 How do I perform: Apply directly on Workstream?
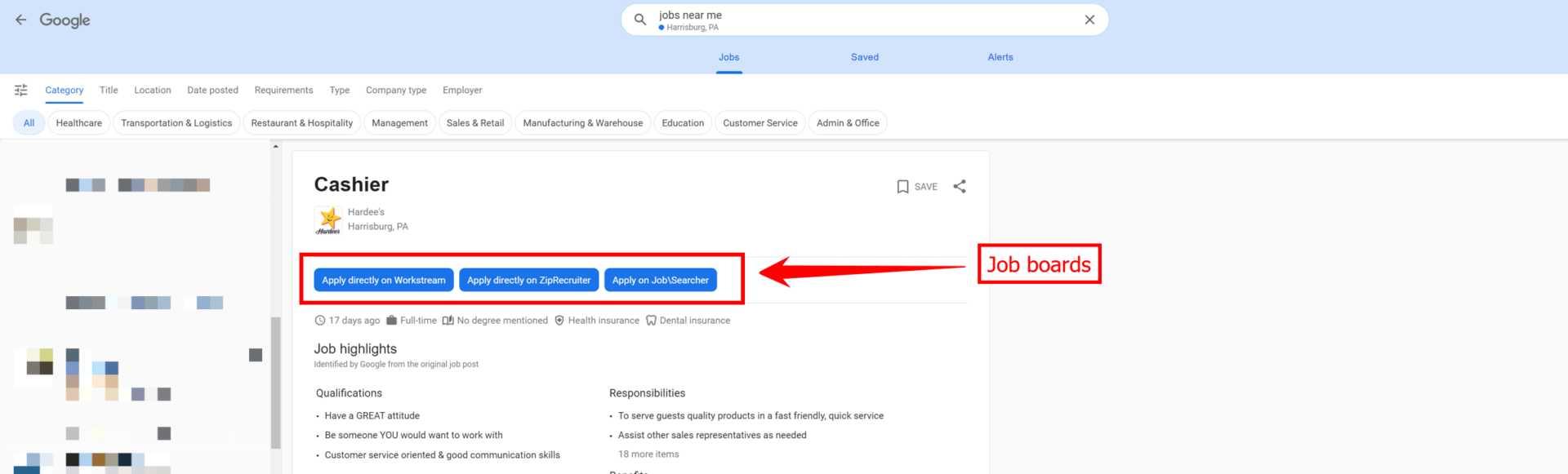[383, 280]
